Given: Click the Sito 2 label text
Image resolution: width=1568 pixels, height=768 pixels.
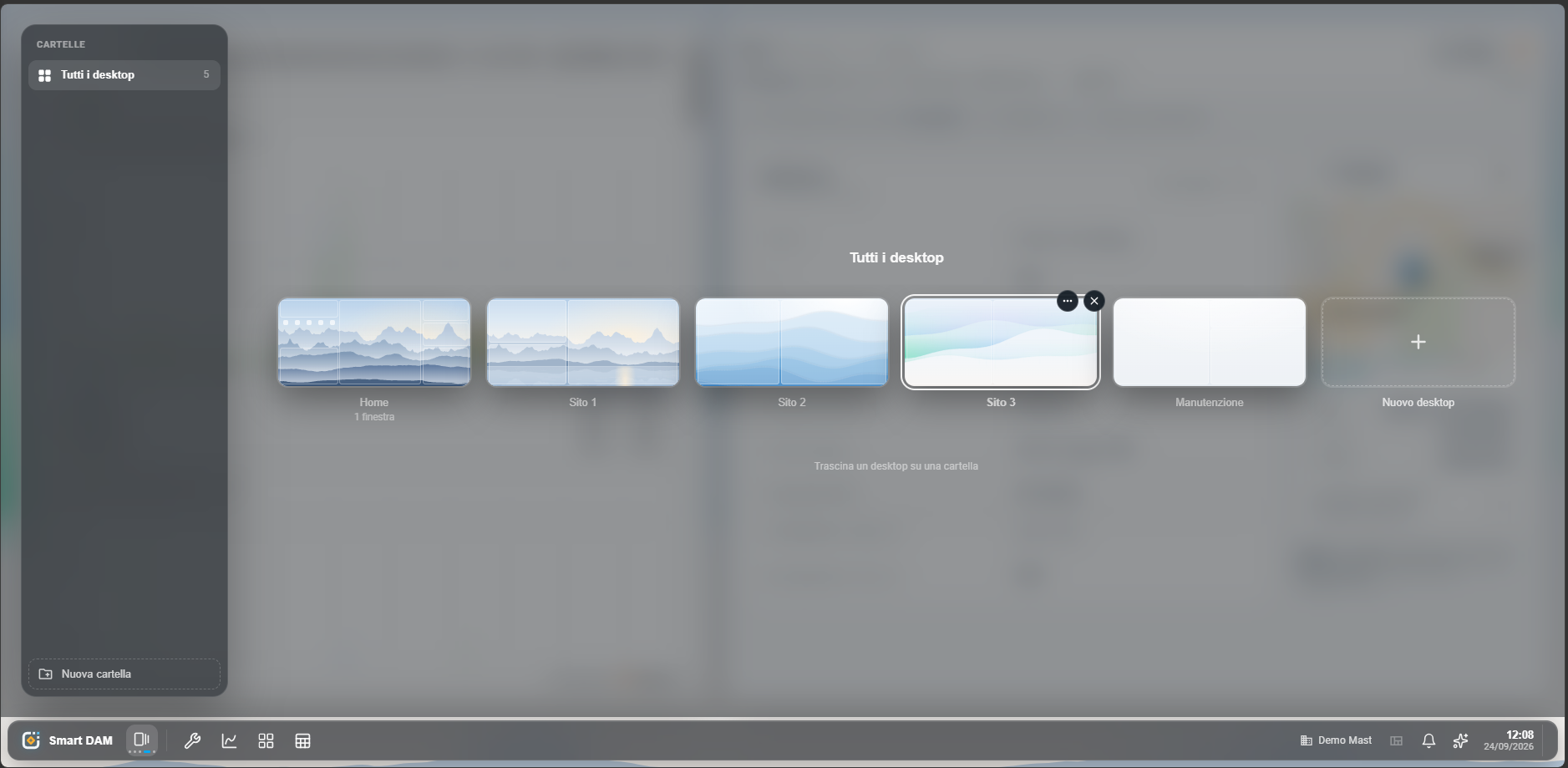Looking at the screenshot, I should [x=792, y=402].
